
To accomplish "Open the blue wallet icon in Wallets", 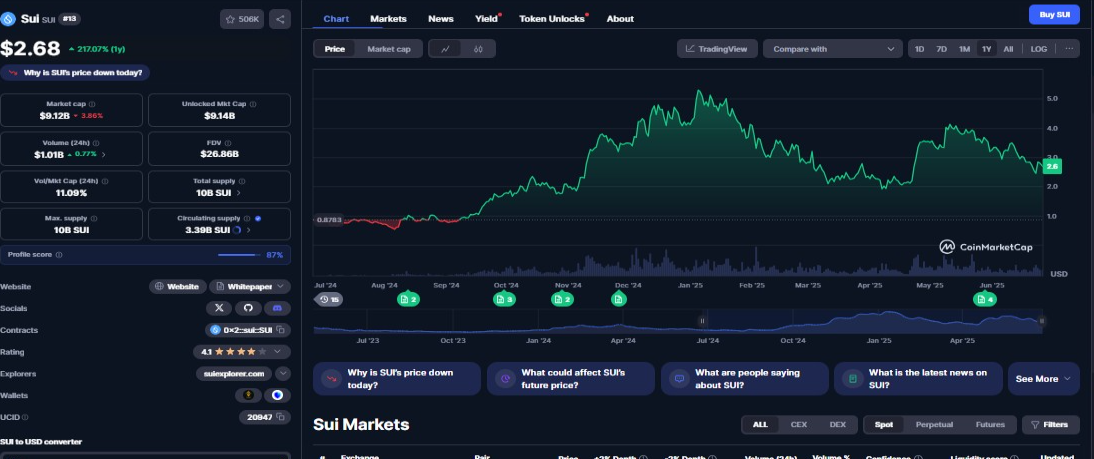I will [x=278, y=396].
